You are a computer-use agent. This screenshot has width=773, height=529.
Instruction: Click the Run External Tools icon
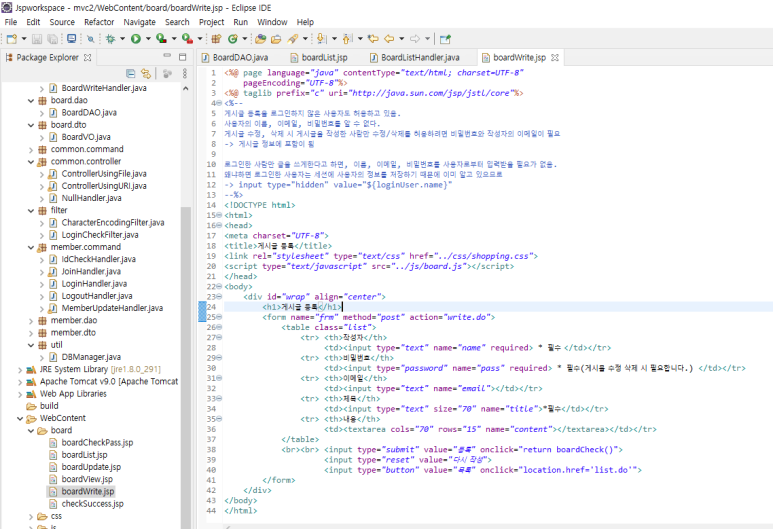pos(187,38)
